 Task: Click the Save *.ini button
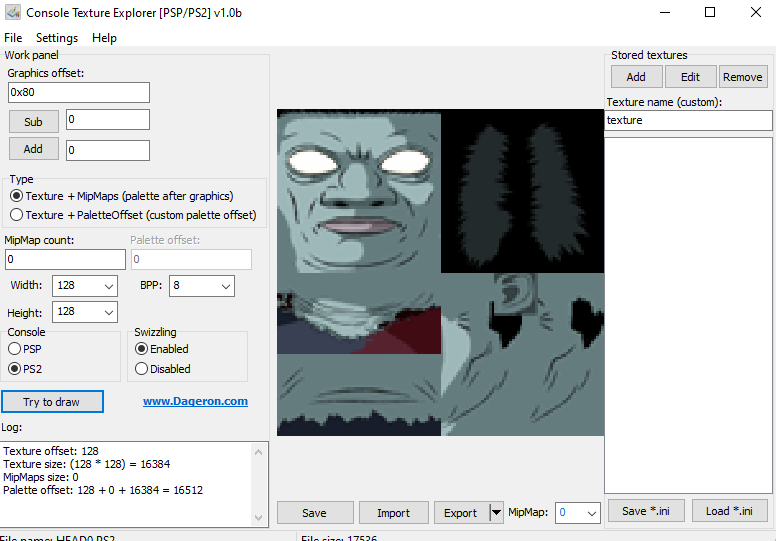click(646, 511)
